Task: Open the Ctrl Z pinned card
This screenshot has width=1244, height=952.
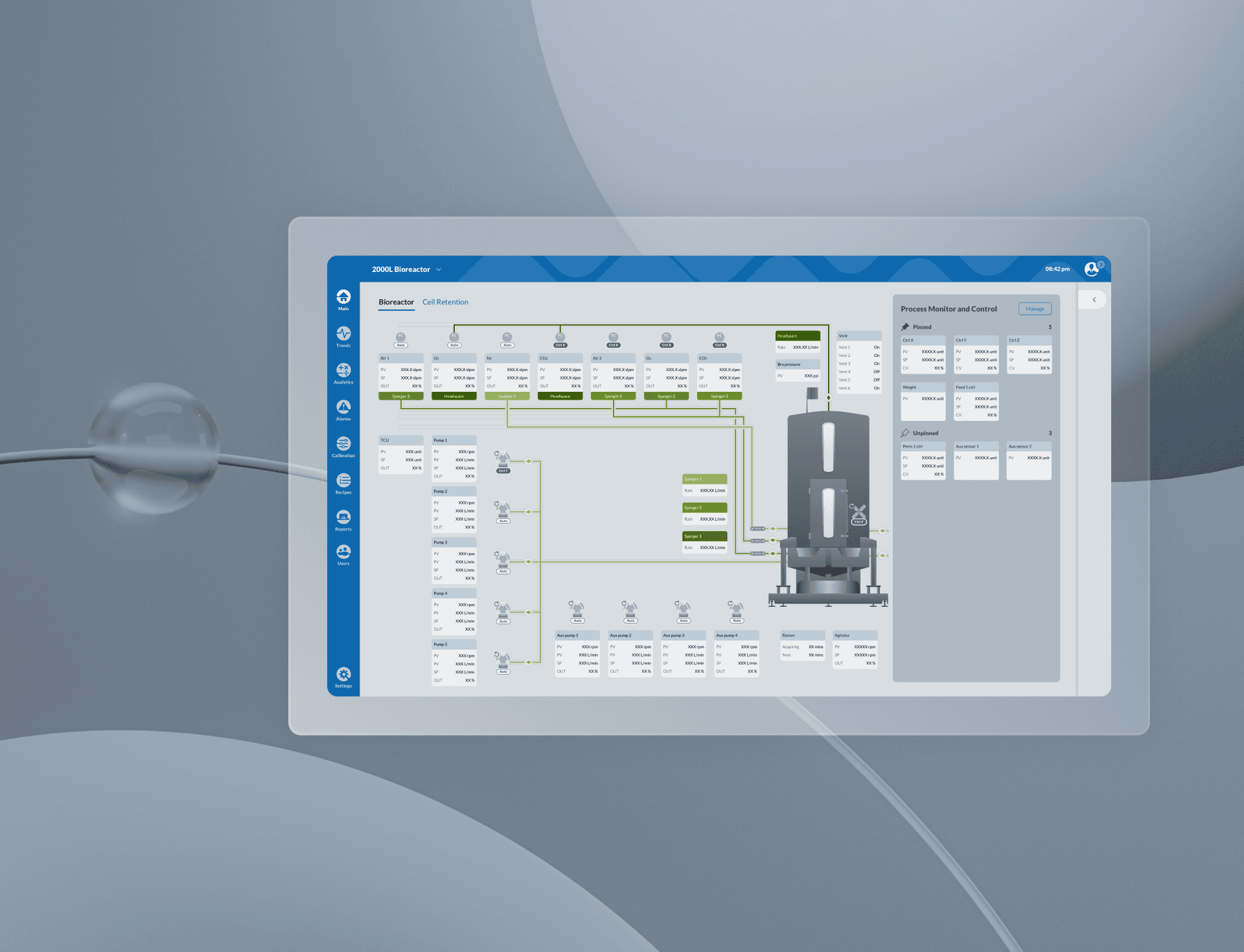Action: pos(1029,355)
